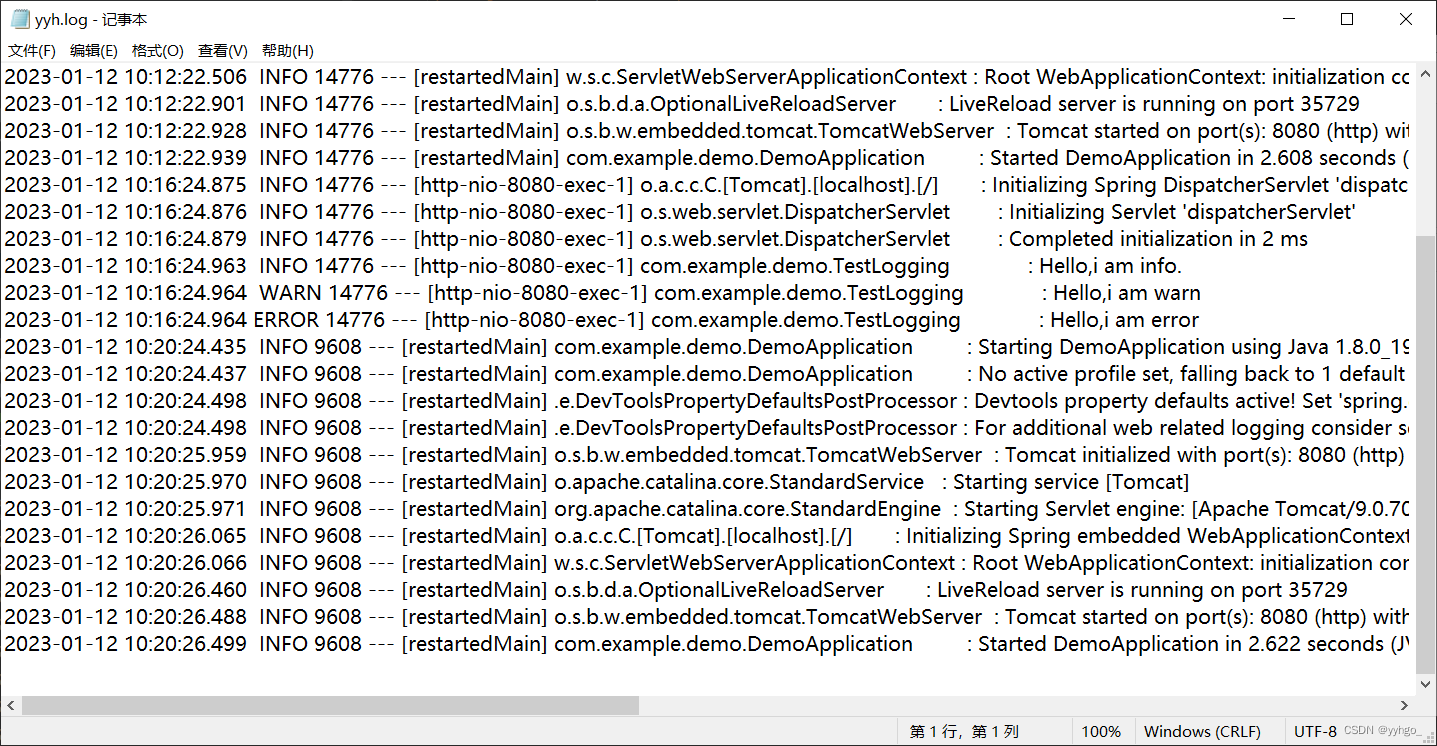The width and height of the screenshot is (1437, 746).
Task: Maximize the yyh.log Notepad window
Action: [1347, 19]
